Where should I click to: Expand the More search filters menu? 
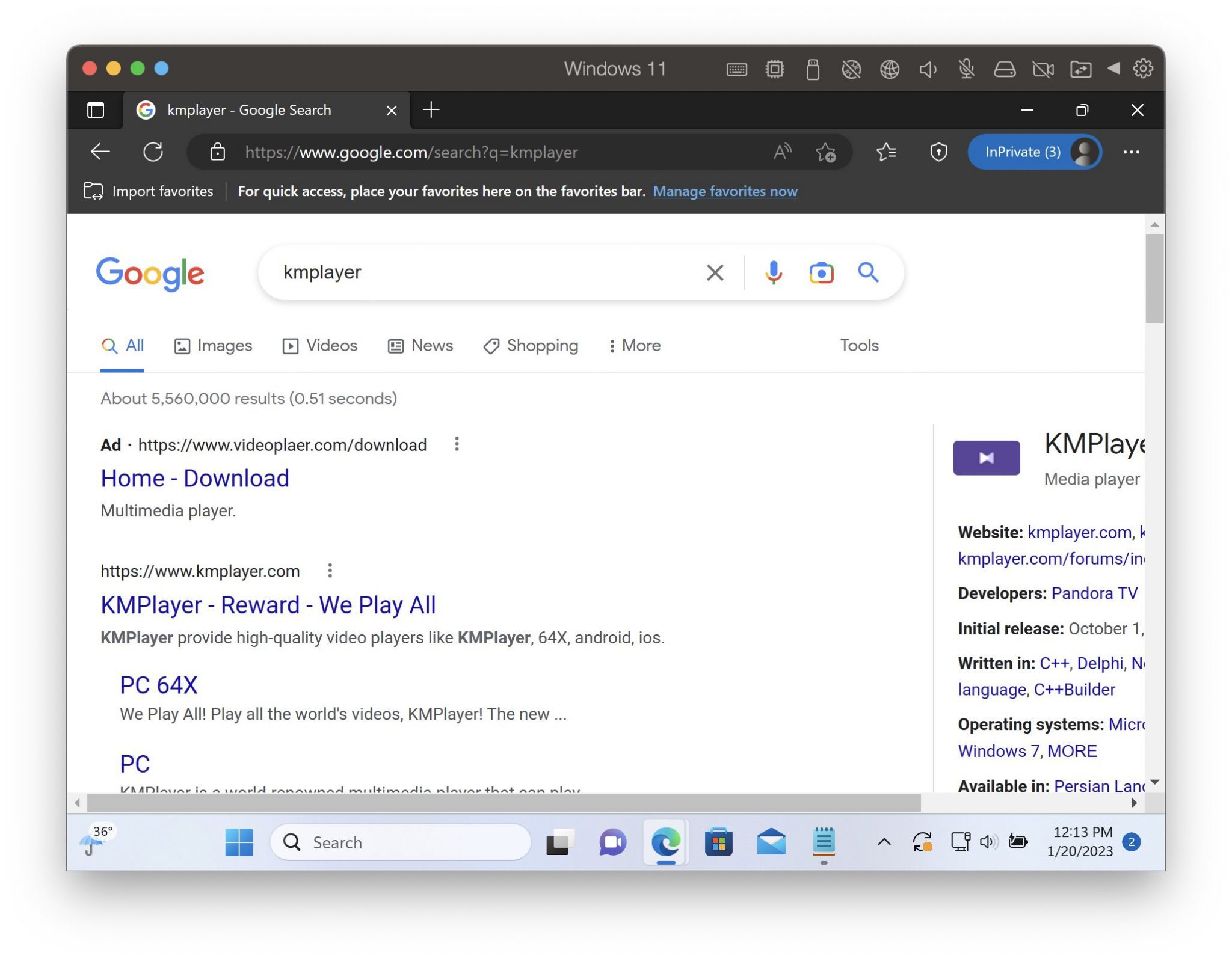click(634, 345)
